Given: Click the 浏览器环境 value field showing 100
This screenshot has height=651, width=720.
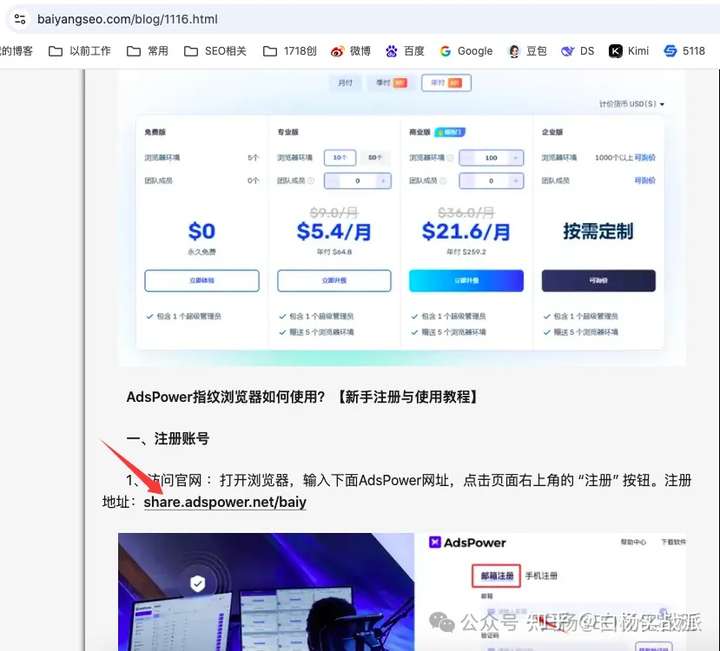Looking at the screenshot, I should tap(491, 158).
